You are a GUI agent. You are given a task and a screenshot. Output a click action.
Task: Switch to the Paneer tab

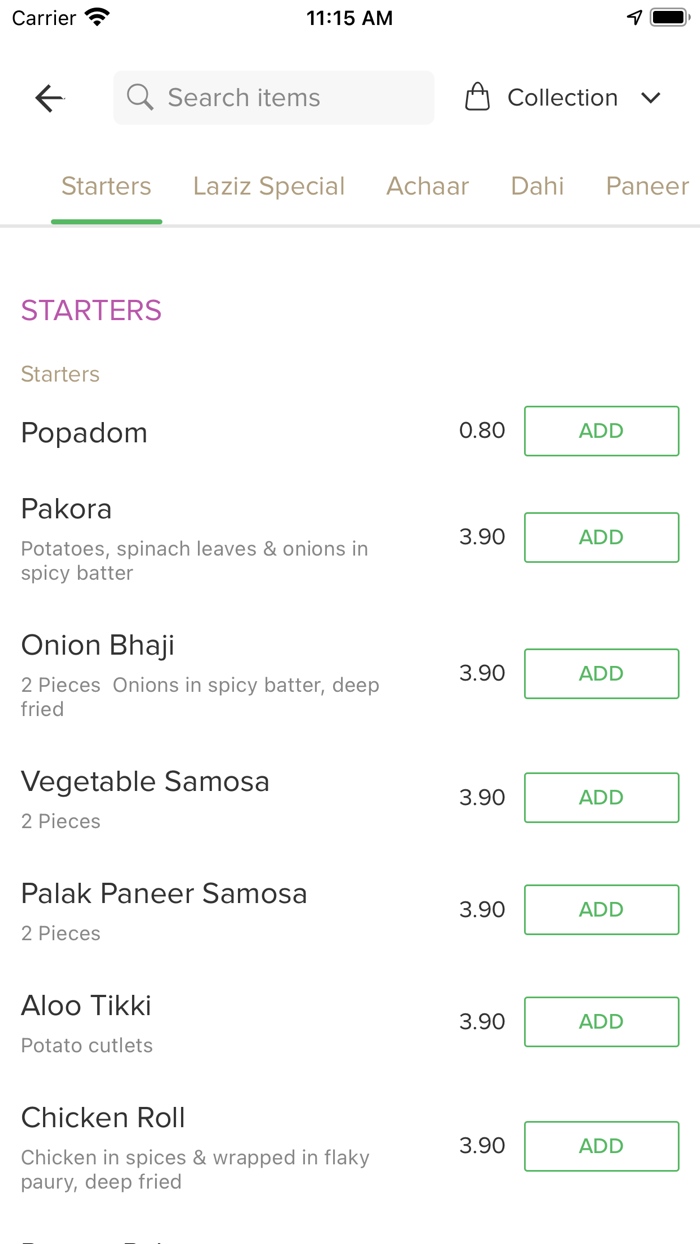(647, 186)
